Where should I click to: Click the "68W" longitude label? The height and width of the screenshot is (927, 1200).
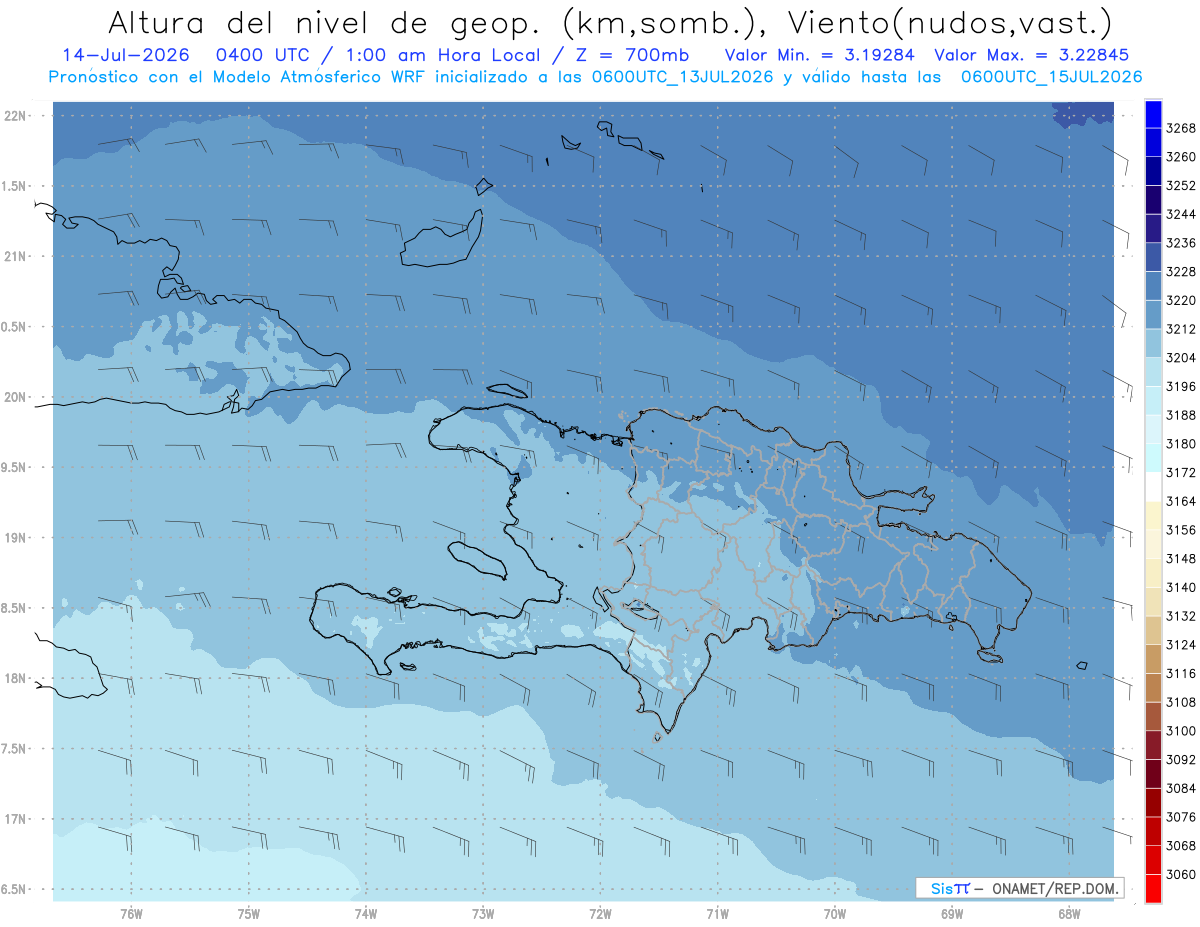[x=1068, y=914]
